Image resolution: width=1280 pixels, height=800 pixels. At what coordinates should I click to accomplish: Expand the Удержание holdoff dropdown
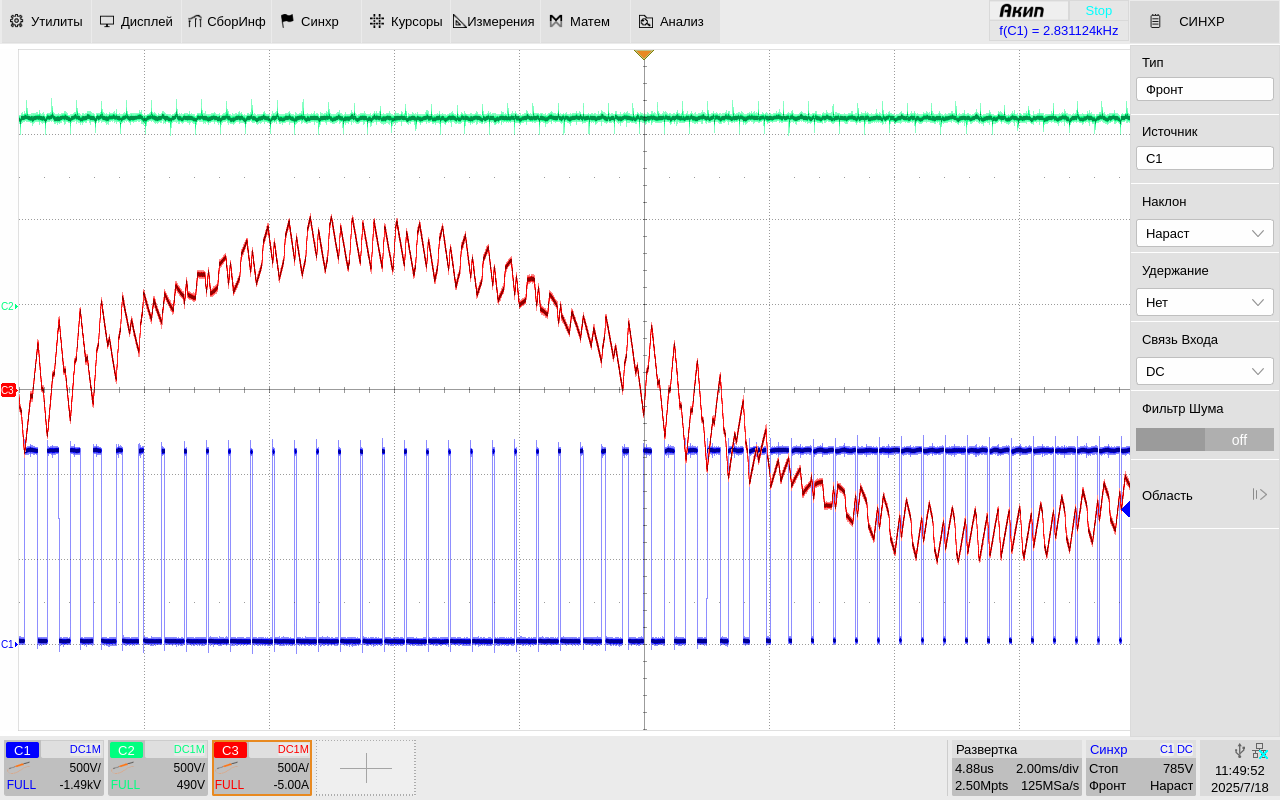(x=1204, y=302)
